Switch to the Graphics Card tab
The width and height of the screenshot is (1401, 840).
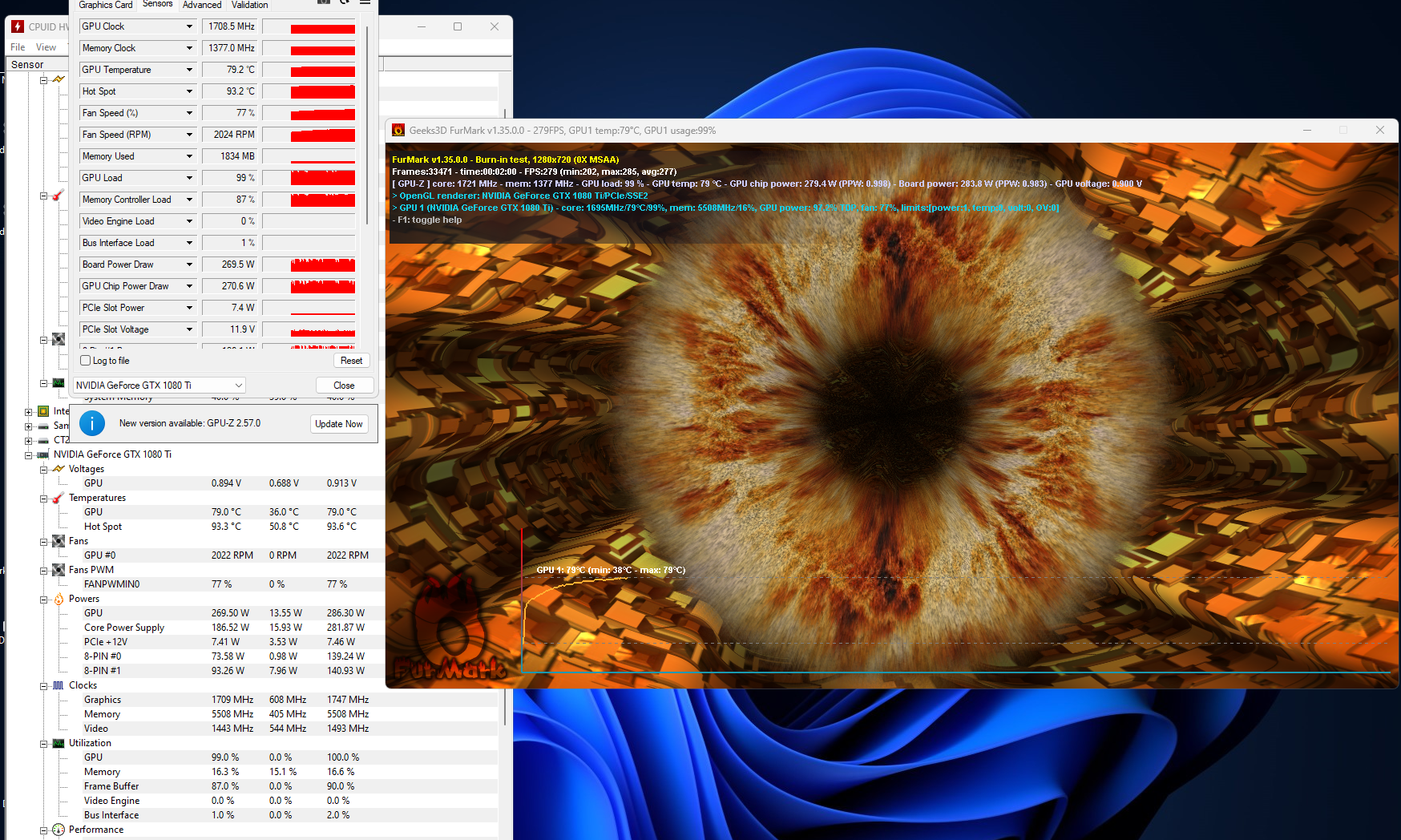[106, 5]
